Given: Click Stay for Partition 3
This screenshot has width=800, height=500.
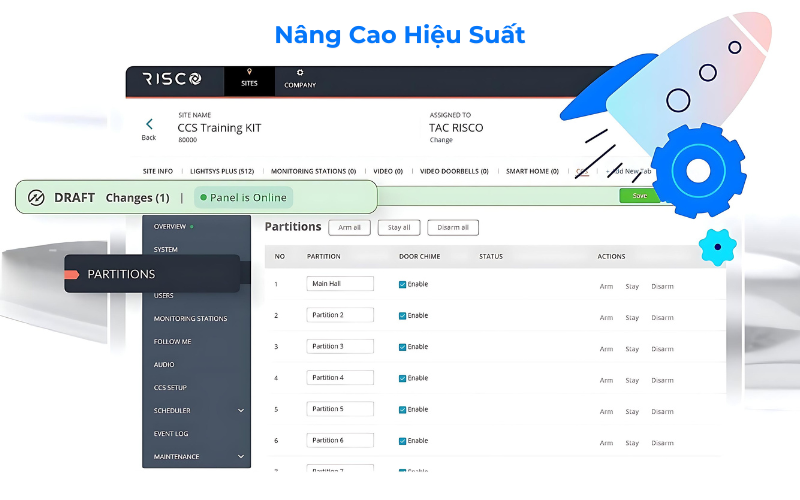Looking at the screenshot, I should (x=632, y=349).
